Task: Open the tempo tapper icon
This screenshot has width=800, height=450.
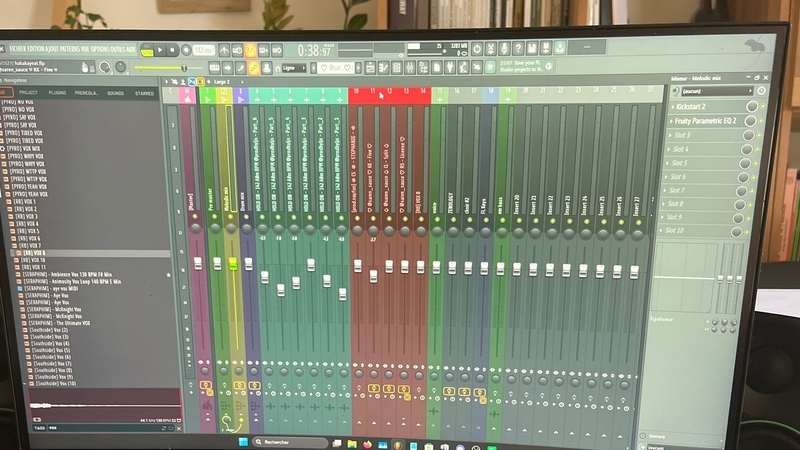Action: (x=463, y=67)
